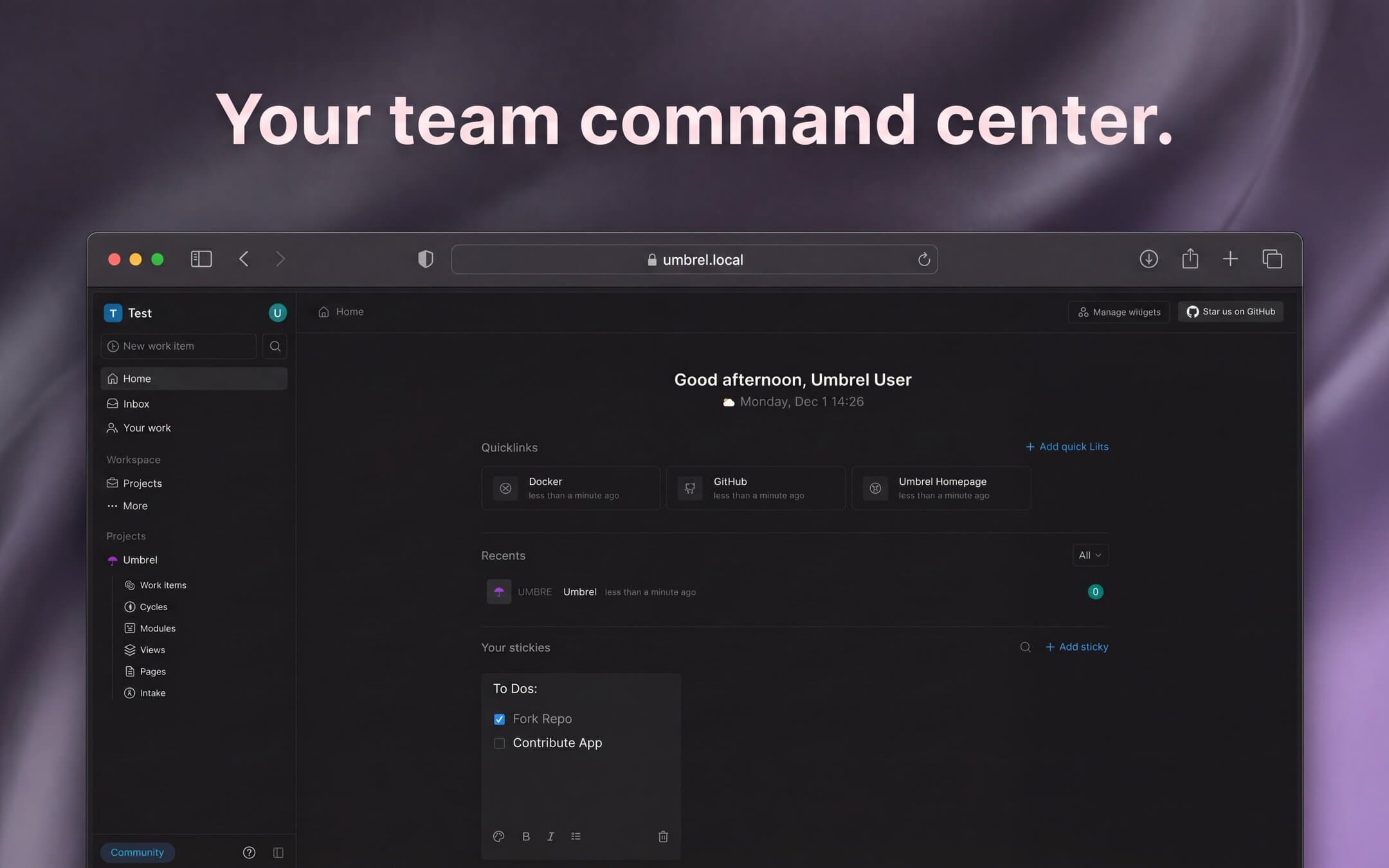Uncheck the Fork Repo checkbox
The height and width of the screenshot is (868, 1389).
coord(499,719)
